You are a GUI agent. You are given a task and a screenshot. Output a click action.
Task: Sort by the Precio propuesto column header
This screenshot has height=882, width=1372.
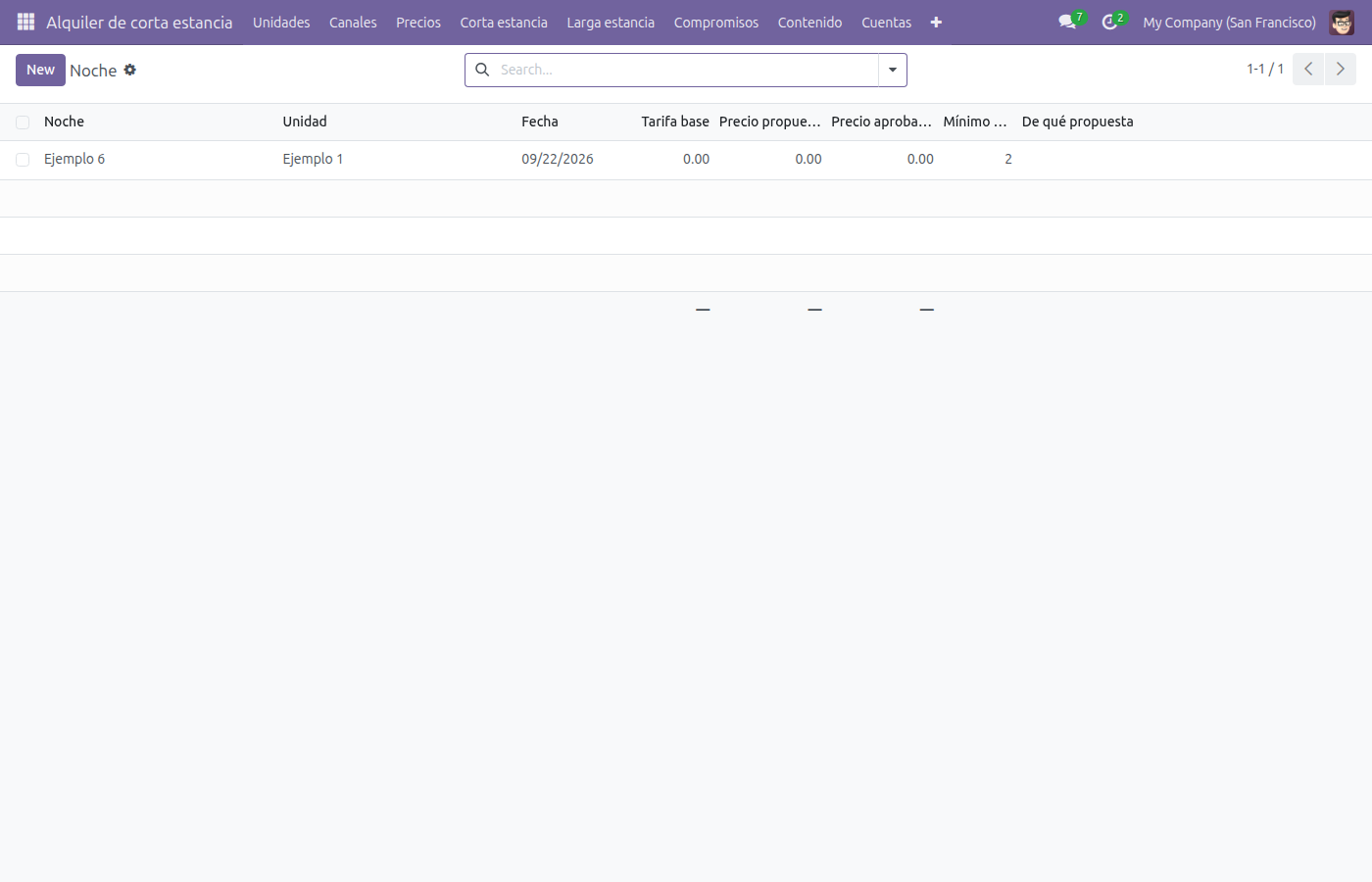[770, 122]
